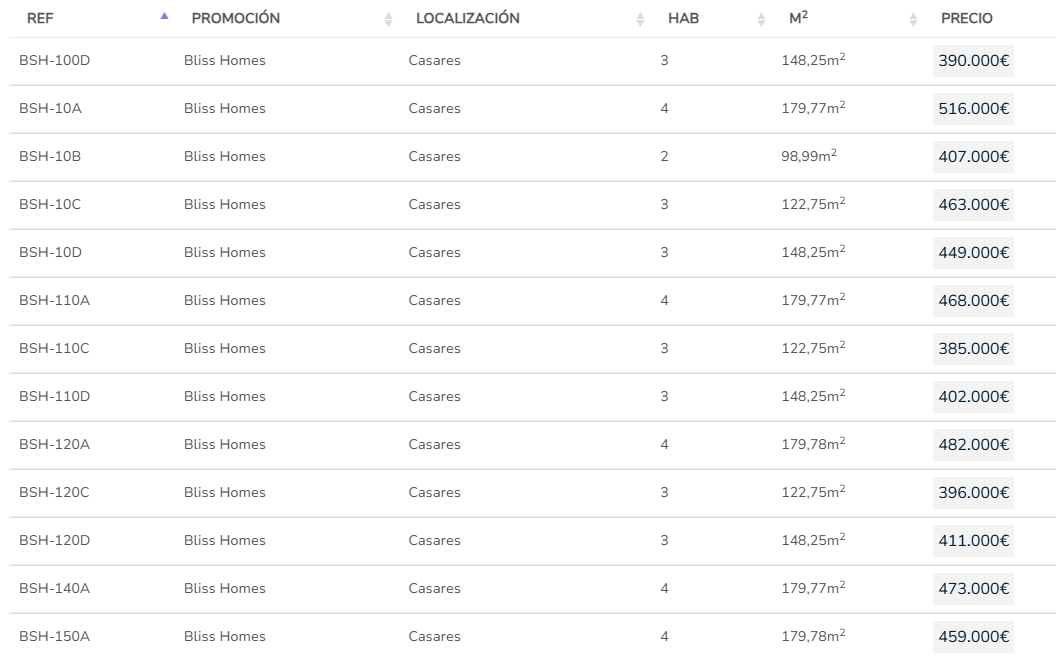Click the sort arrows next to M² header

tap(913, 19)
